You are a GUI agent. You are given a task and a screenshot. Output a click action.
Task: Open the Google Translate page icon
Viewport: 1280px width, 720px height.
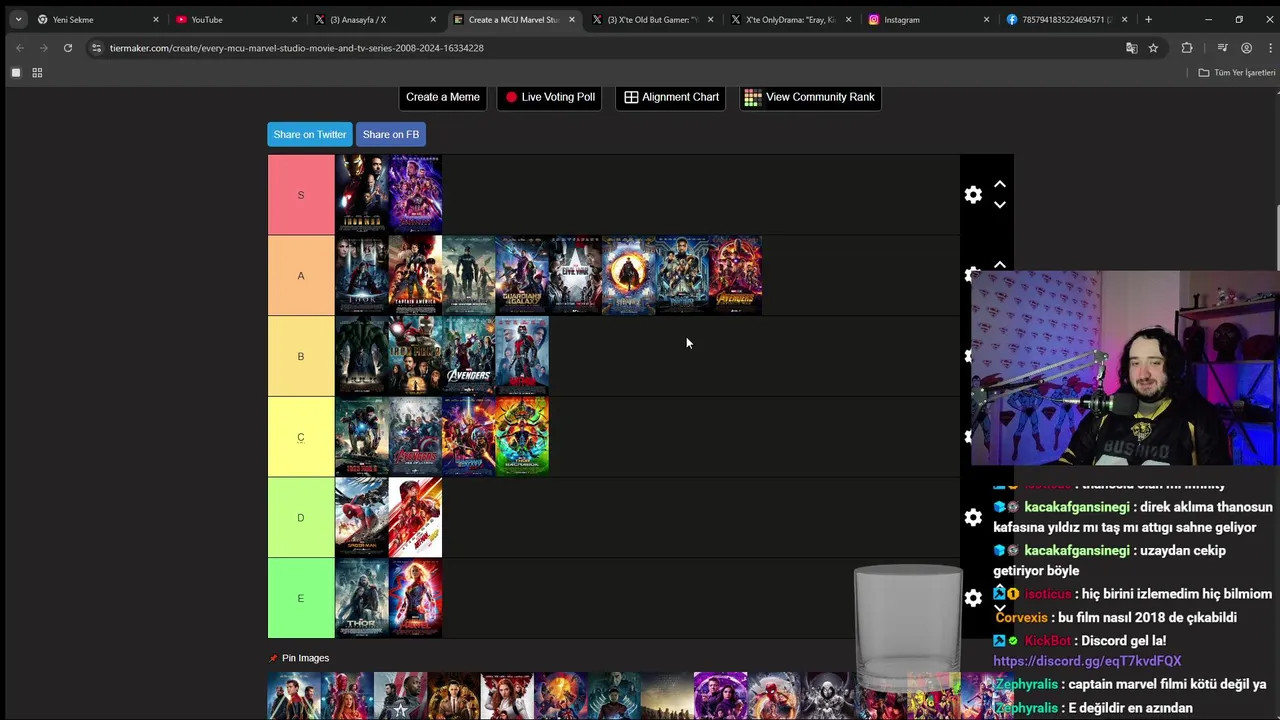1131,48
